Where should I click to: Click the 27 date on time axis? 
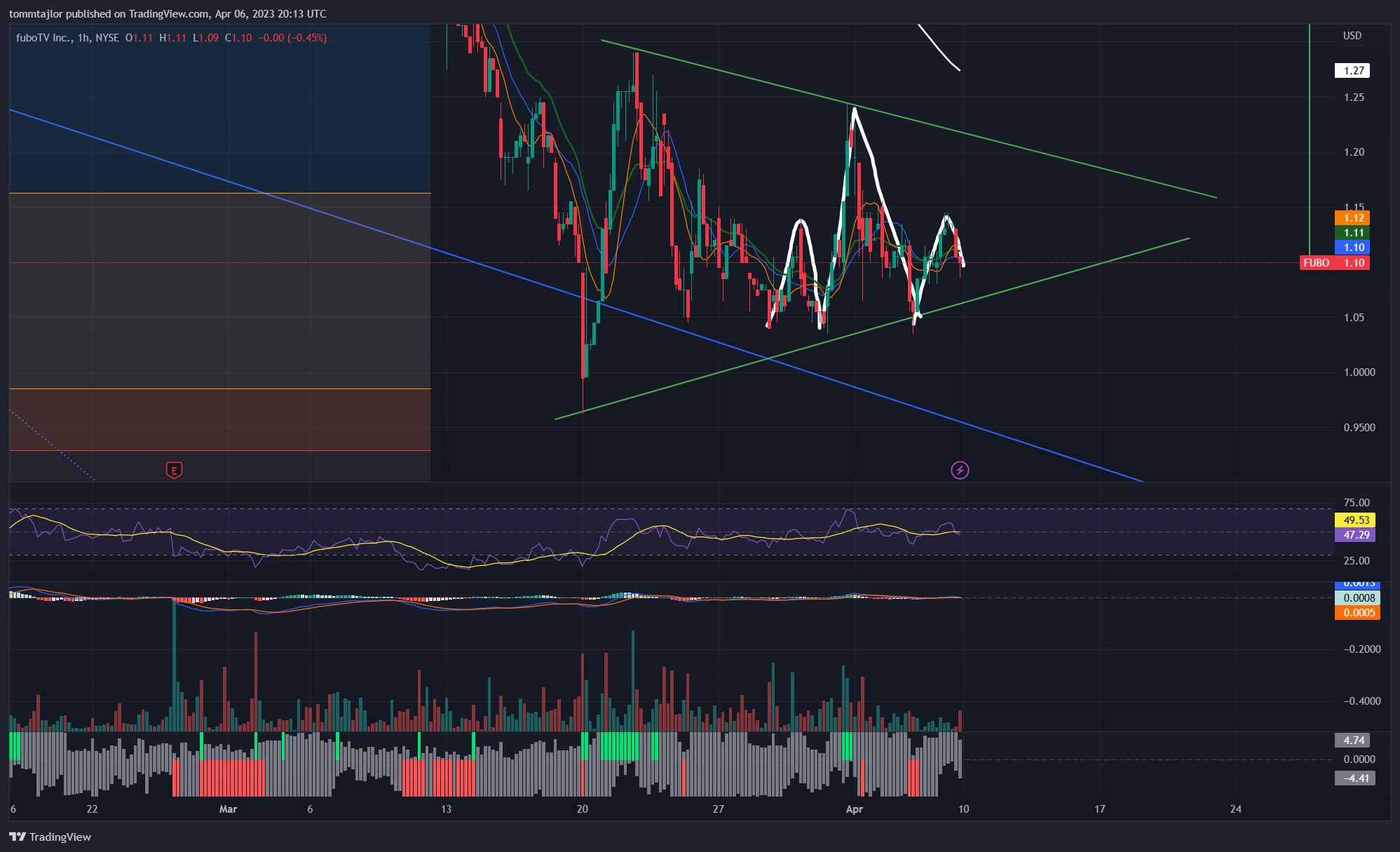point(718,809)
